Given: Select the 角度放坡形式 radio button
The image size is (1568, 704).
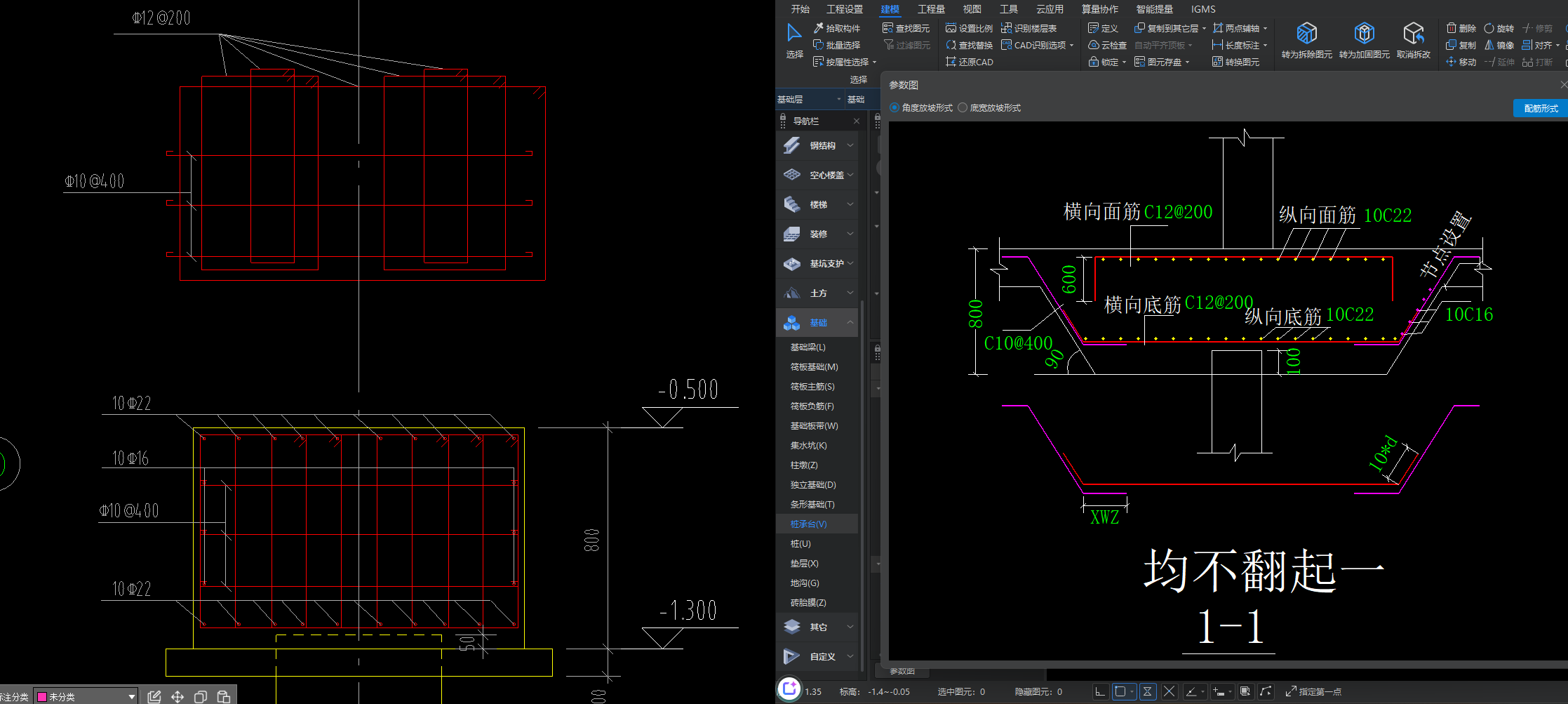Looking at the screenshot, I should 894,108.
